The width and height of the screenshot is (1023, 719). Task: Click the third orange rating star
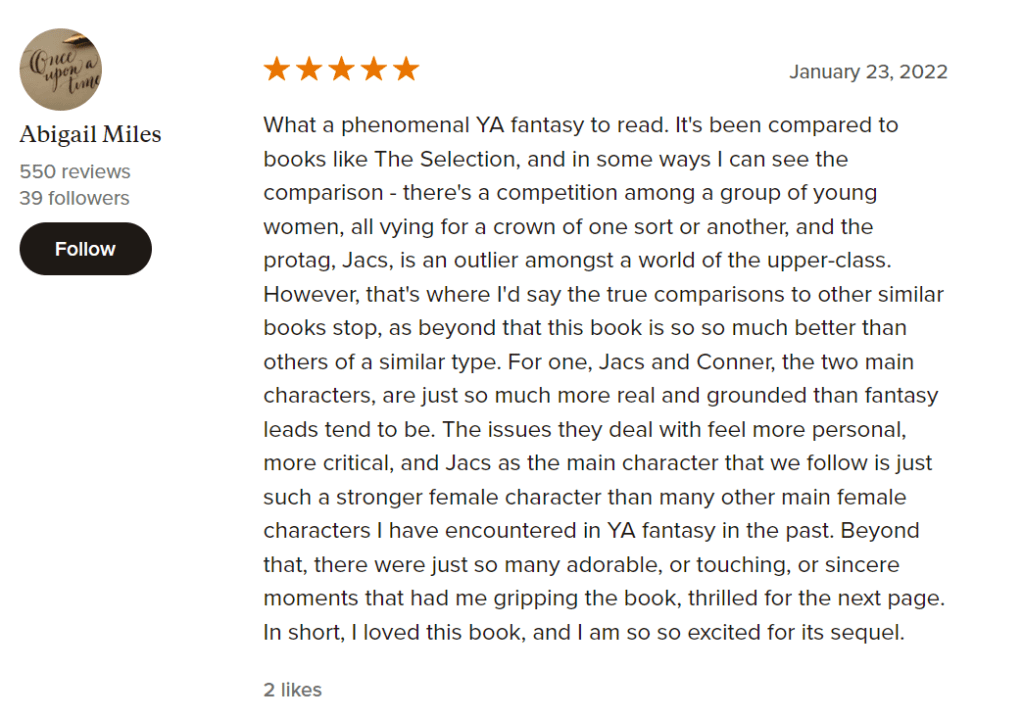[x=341, y=69]
